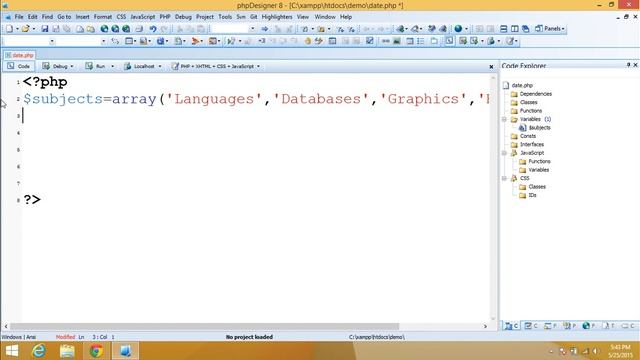The height and width of the screenshot is (360, 640).
Task: Open the Run dropdown arrow
Action: tap(113, 66)
